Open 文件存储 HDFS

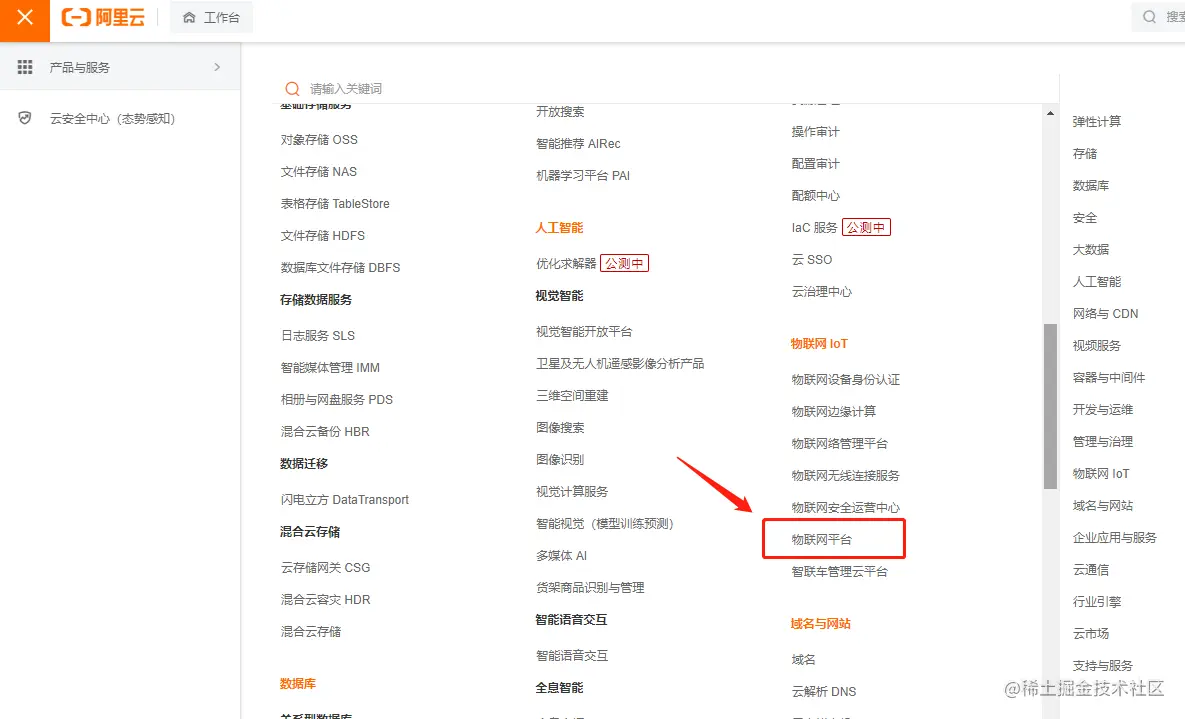(323, 236)
